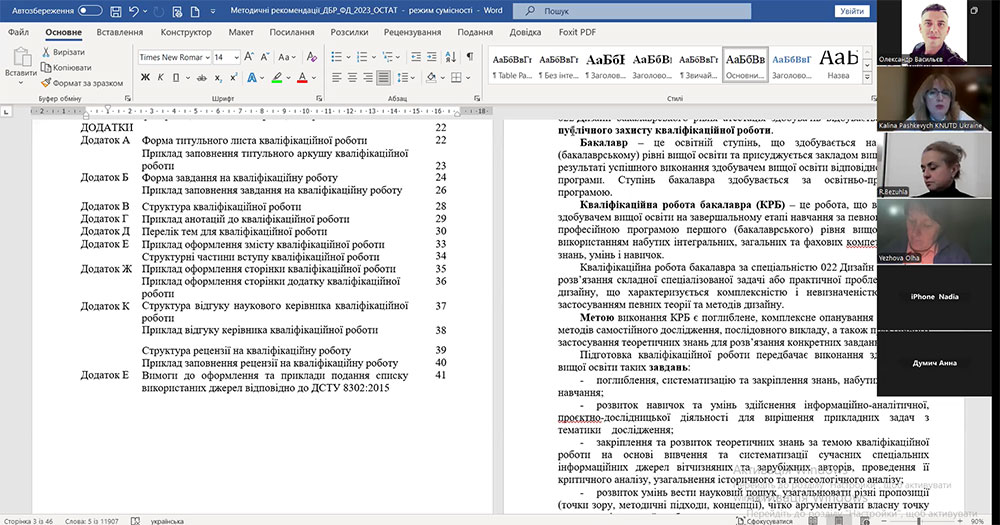This screenshot has height=525, width=1000.
Task: Click the Save icon in title bar
Action: tap(115, 11)
